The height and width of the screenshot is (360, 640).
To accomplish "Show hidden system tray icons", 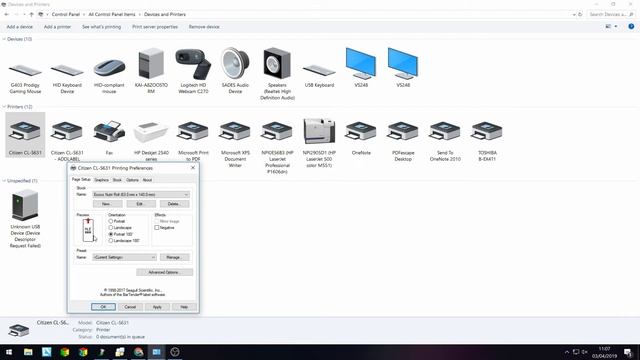I will coord(567,352).
